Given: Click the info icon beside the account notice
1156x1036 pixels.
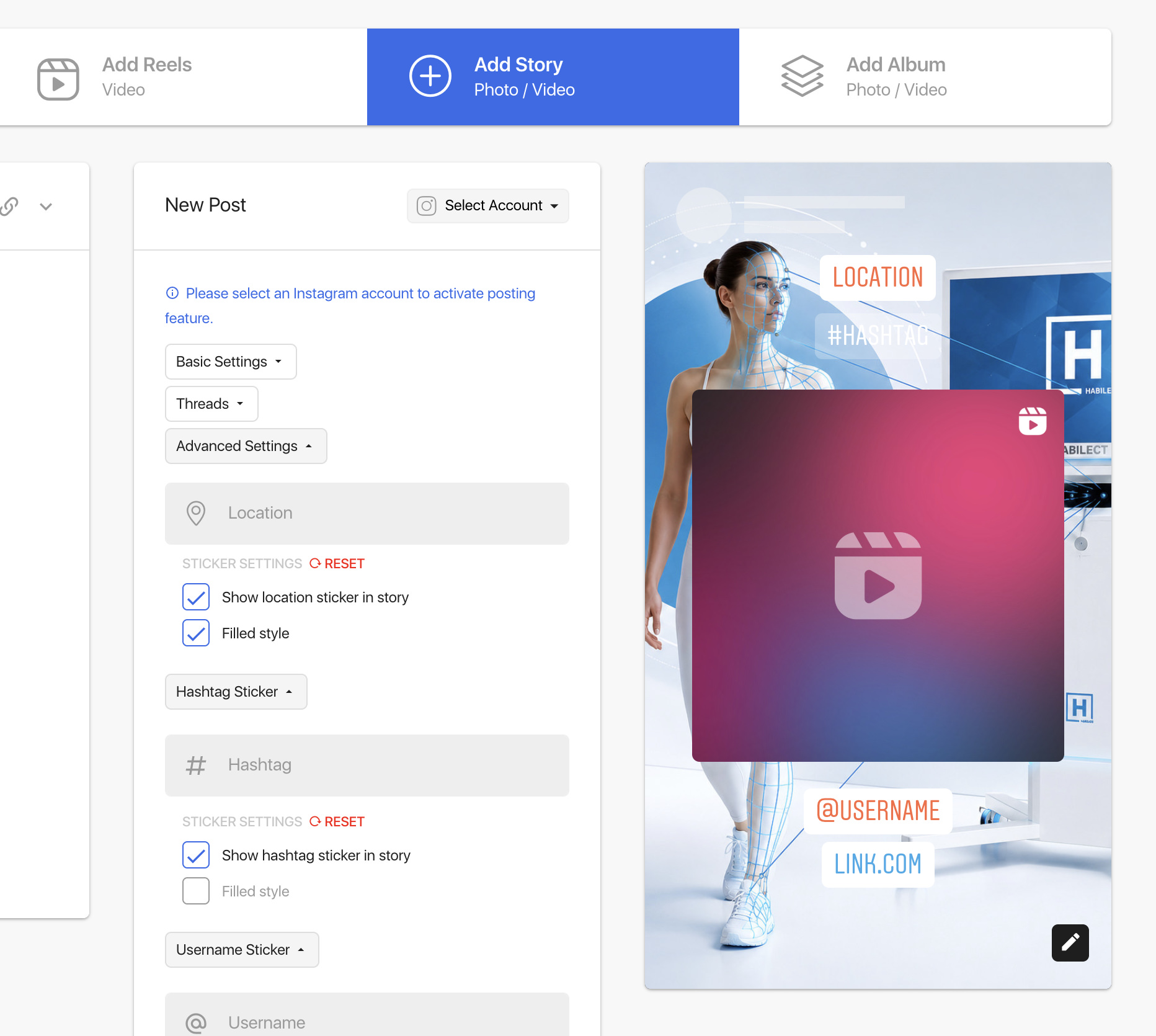Looking at the screenshot, I should [172, 293].
